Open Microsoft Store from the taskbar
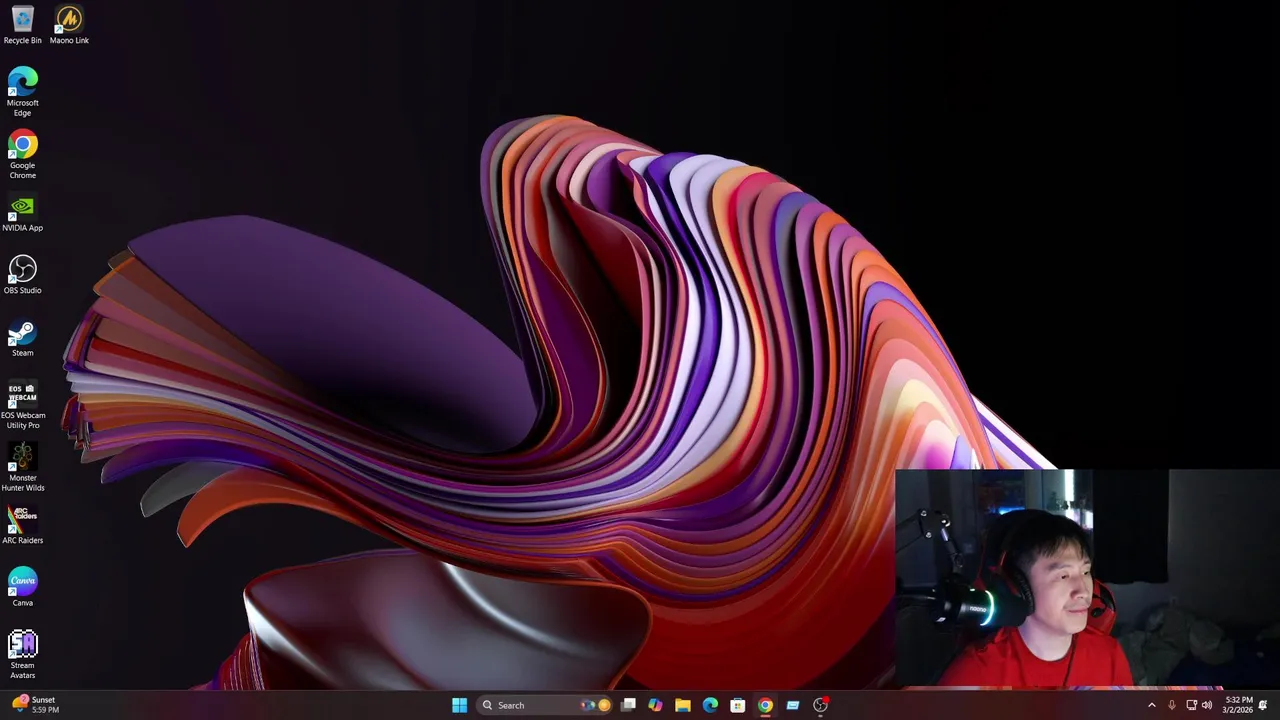This screenshot has height=720, width=1280. 737,705
